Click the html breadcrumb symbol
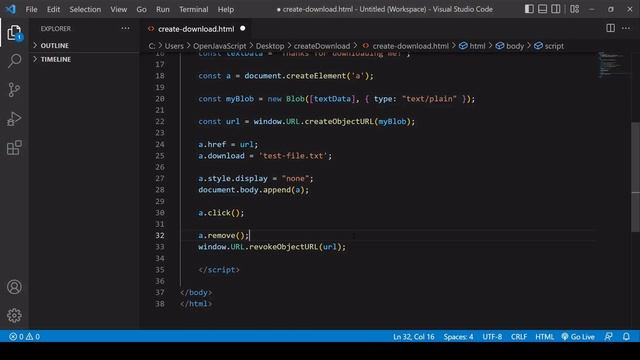 (x=473, y=46)
